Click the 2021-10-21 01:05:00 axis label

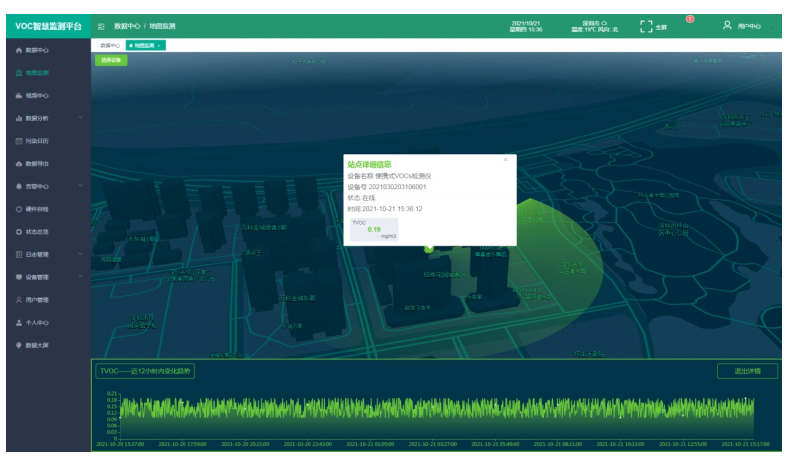(x=370, y=444)
